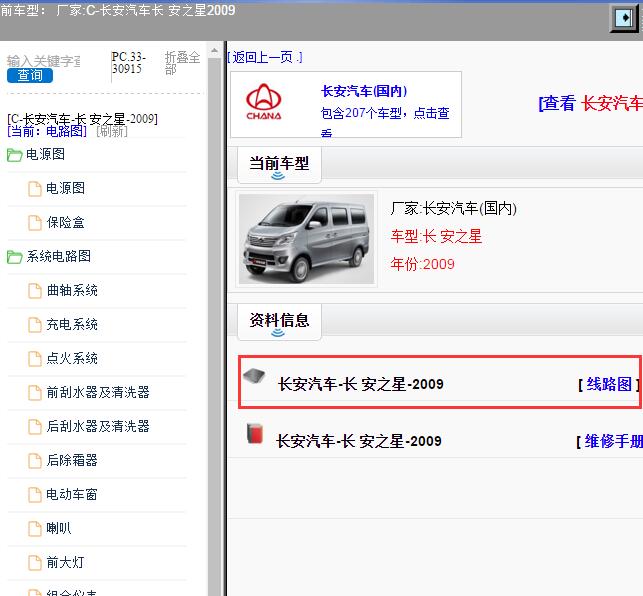Image resolution: width=643 pixels, height=596 pixels.
Task: Open the 后刮水器及清洗器 tree item
Action: point(98,426)
